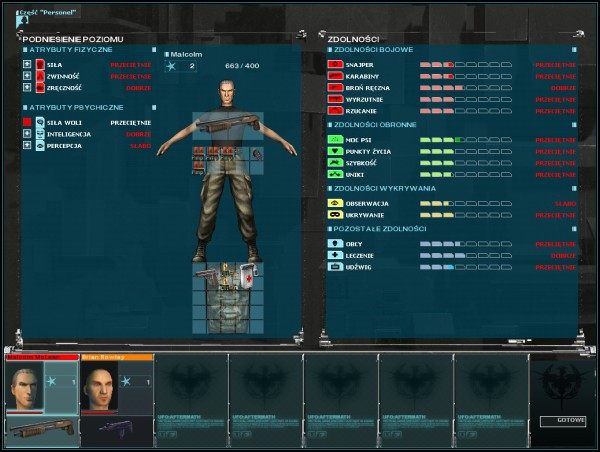Add a point to Percepcja
600x452 pixels.
(x=28, y=146)
